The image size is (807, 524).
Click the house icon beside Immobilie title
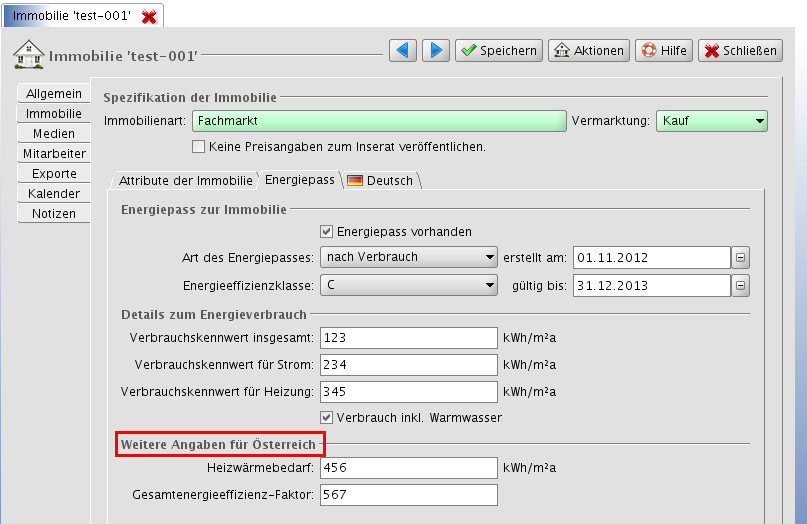[x=28, y=53]
